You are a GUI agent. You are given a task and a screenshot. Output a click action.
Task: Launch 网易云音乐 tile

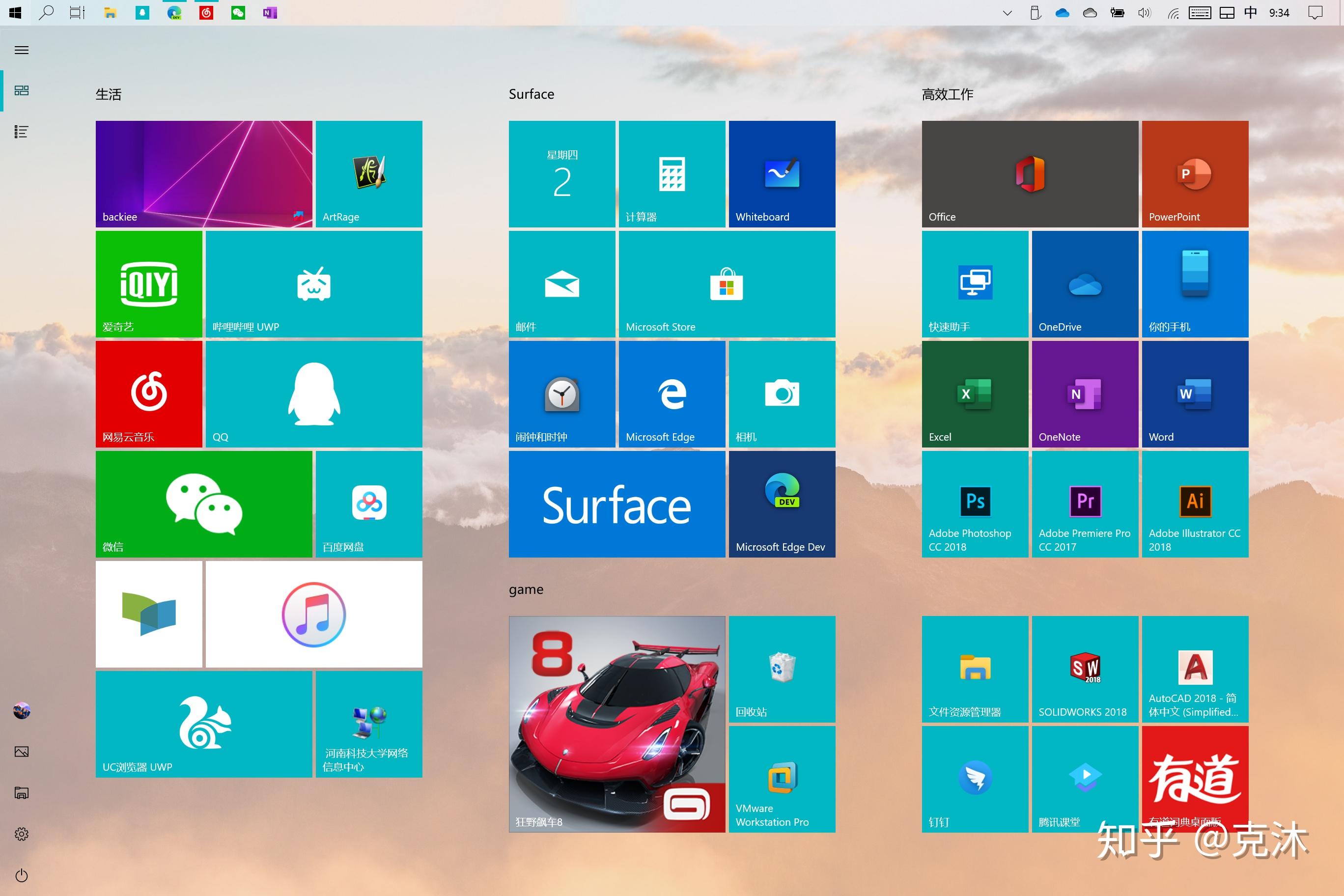(x=149, y=393)
